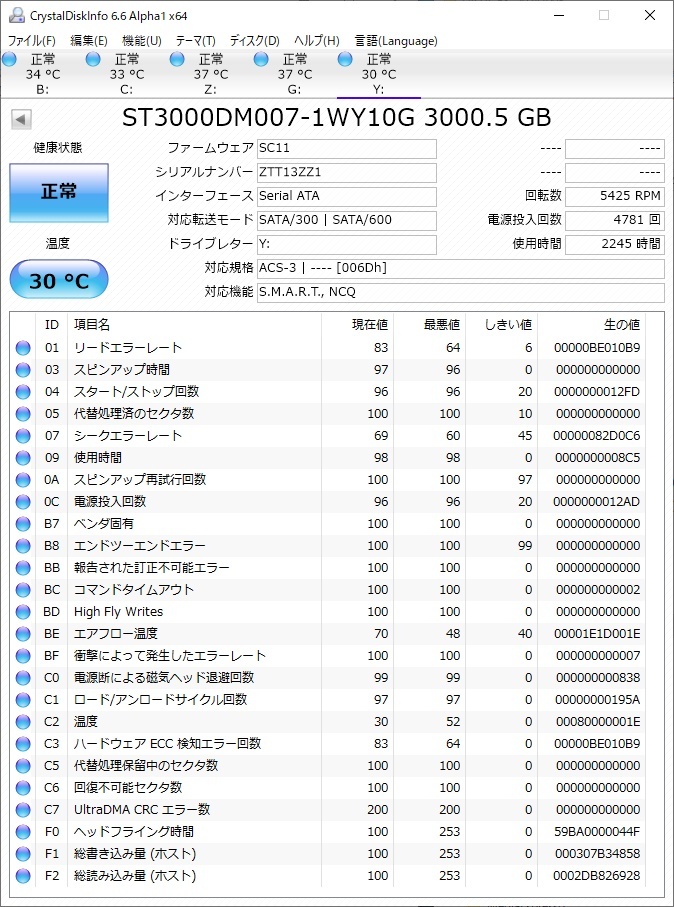Click status orb for ID C2 温度
Viewport: 674px width, 907px height.
tap(23, 721)
